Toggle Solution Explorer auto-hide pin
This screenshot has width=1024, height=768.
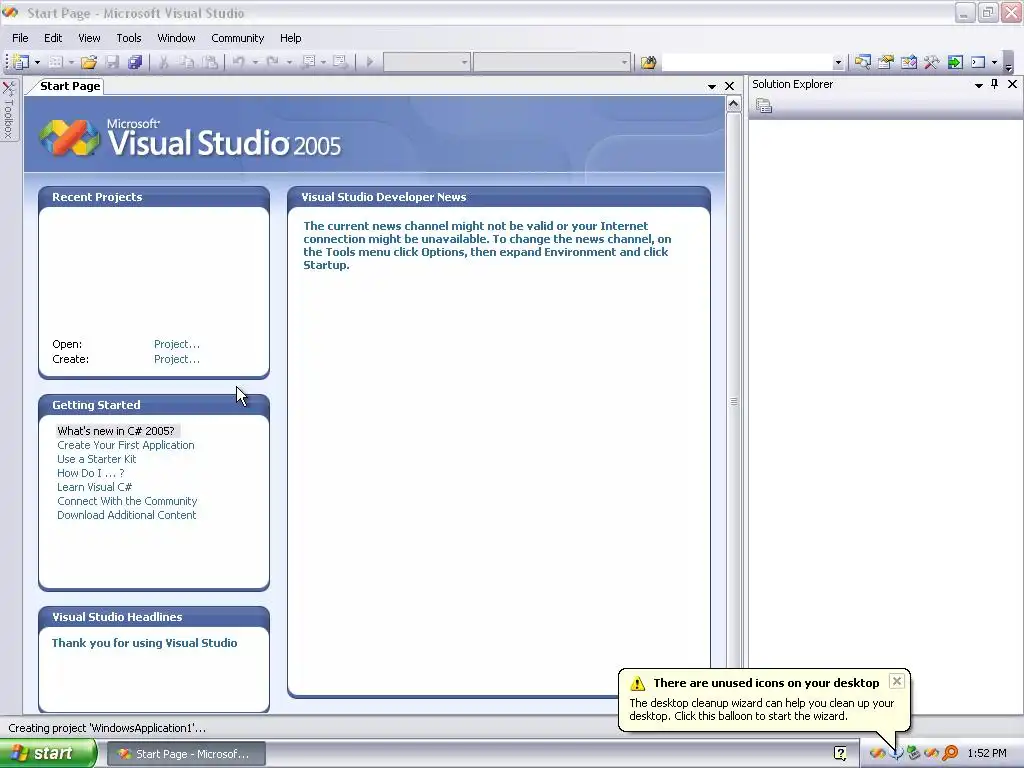point(995,84)
